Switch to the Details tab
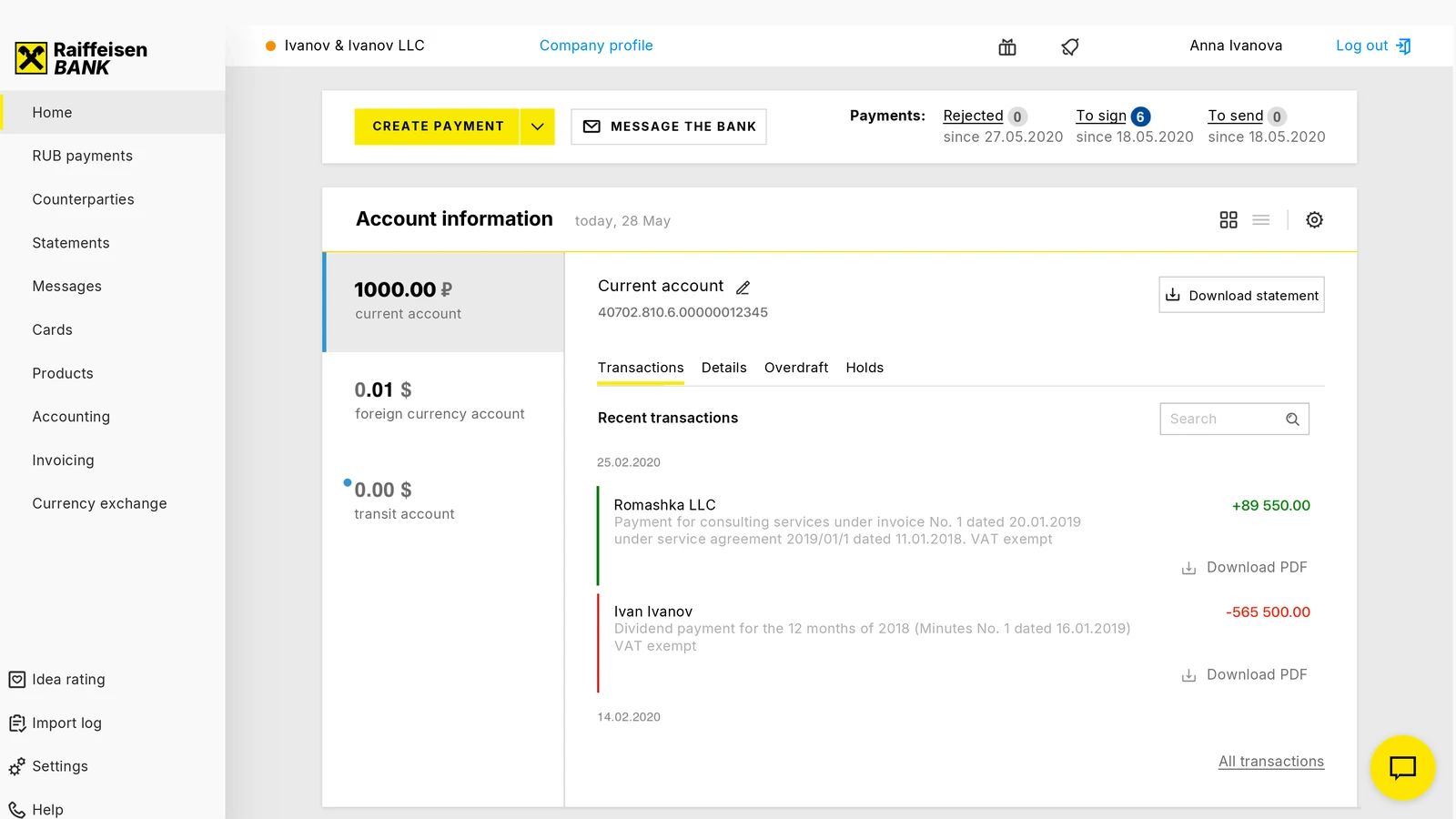The image size is (1456, 819). 723,368
